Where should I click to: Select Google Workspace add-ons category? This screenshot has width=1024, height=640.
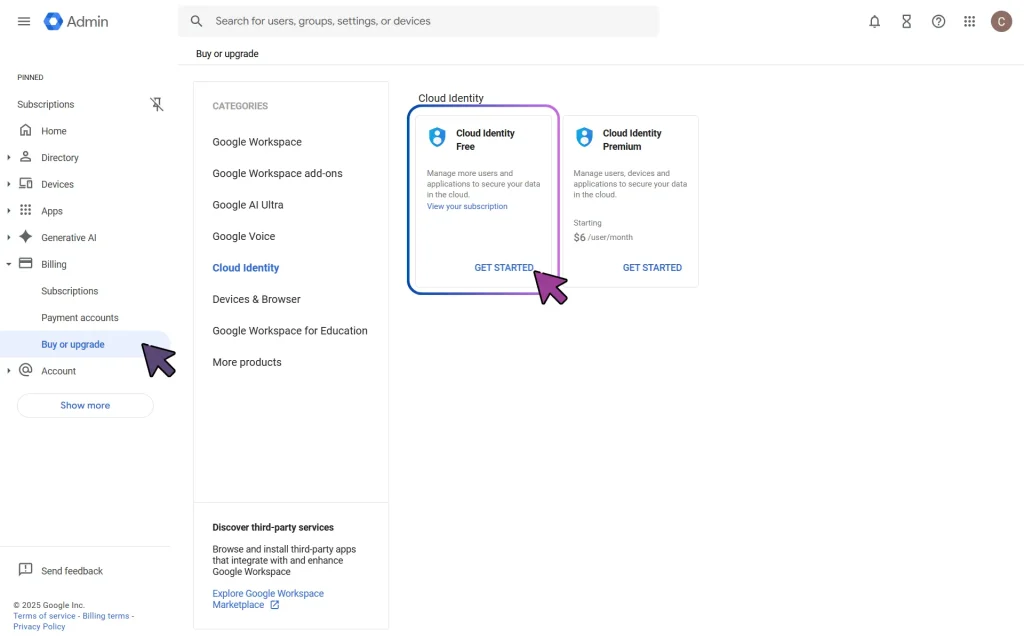tap(277, 173)
